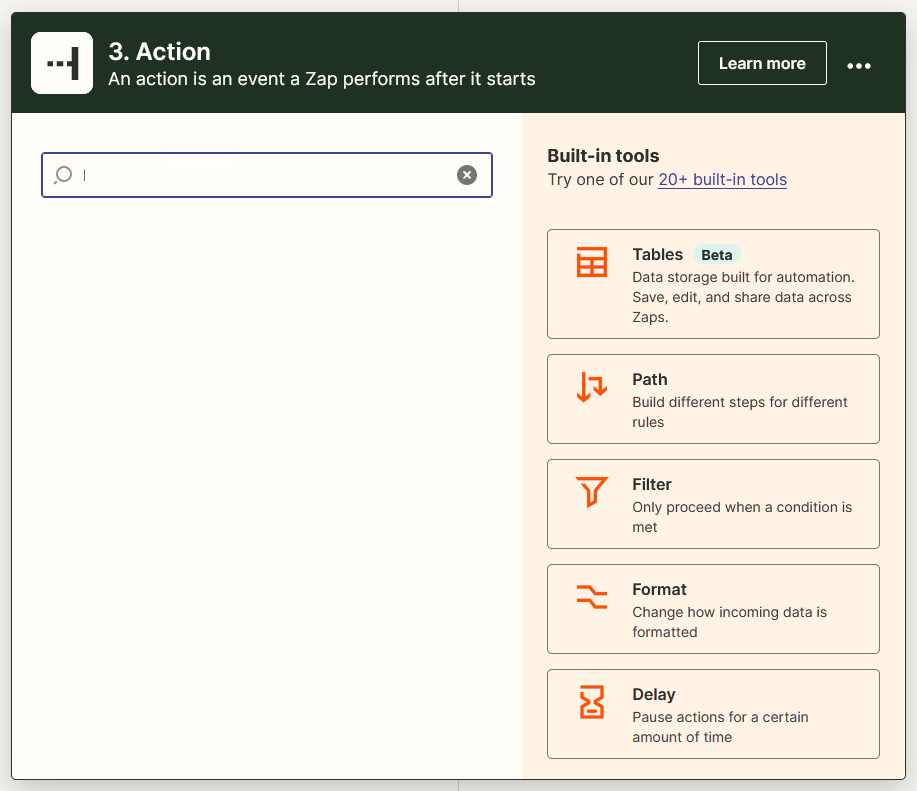Choose the Format built-in tool title
This screenshot has width=917, height=791.
click(x=659, y=590)
